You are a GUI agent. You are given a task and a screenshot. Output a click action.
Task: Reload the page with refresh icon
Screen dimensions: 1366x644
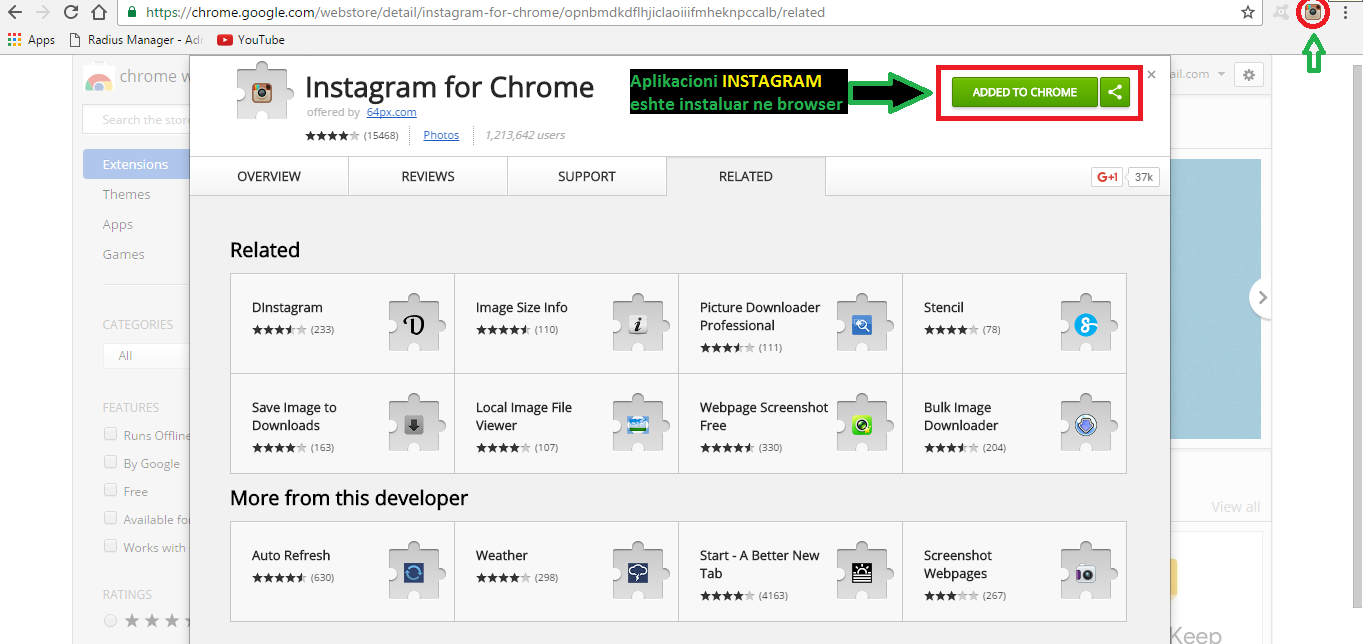[x=70, y=13]
